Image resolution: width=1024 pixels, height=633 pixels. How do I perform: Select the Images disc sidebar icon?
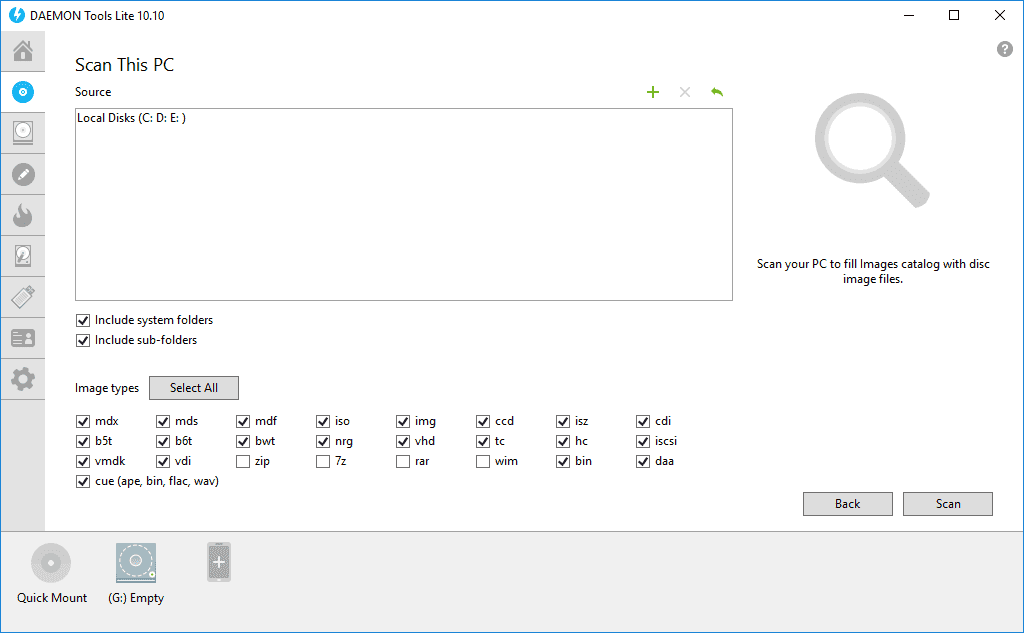[x=23, y=92]
